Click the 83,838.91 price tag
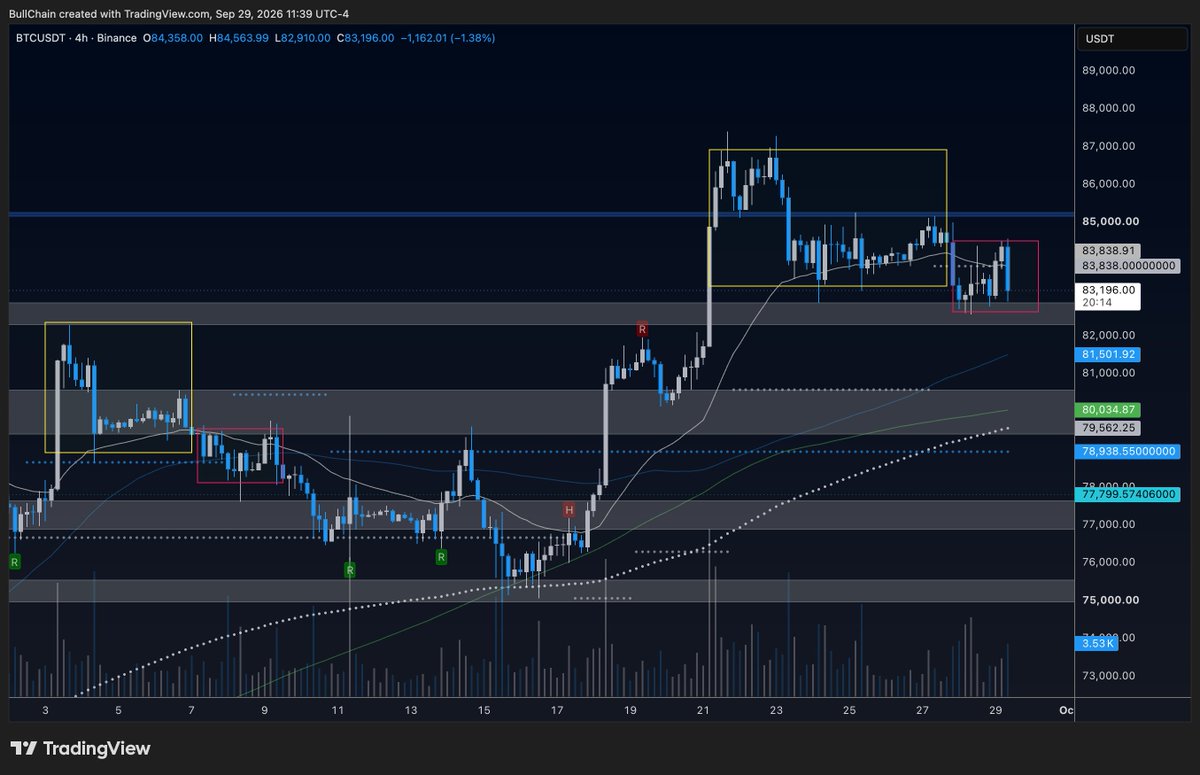This screenshot has height=775, width=1200. (x=1109, y=251)
